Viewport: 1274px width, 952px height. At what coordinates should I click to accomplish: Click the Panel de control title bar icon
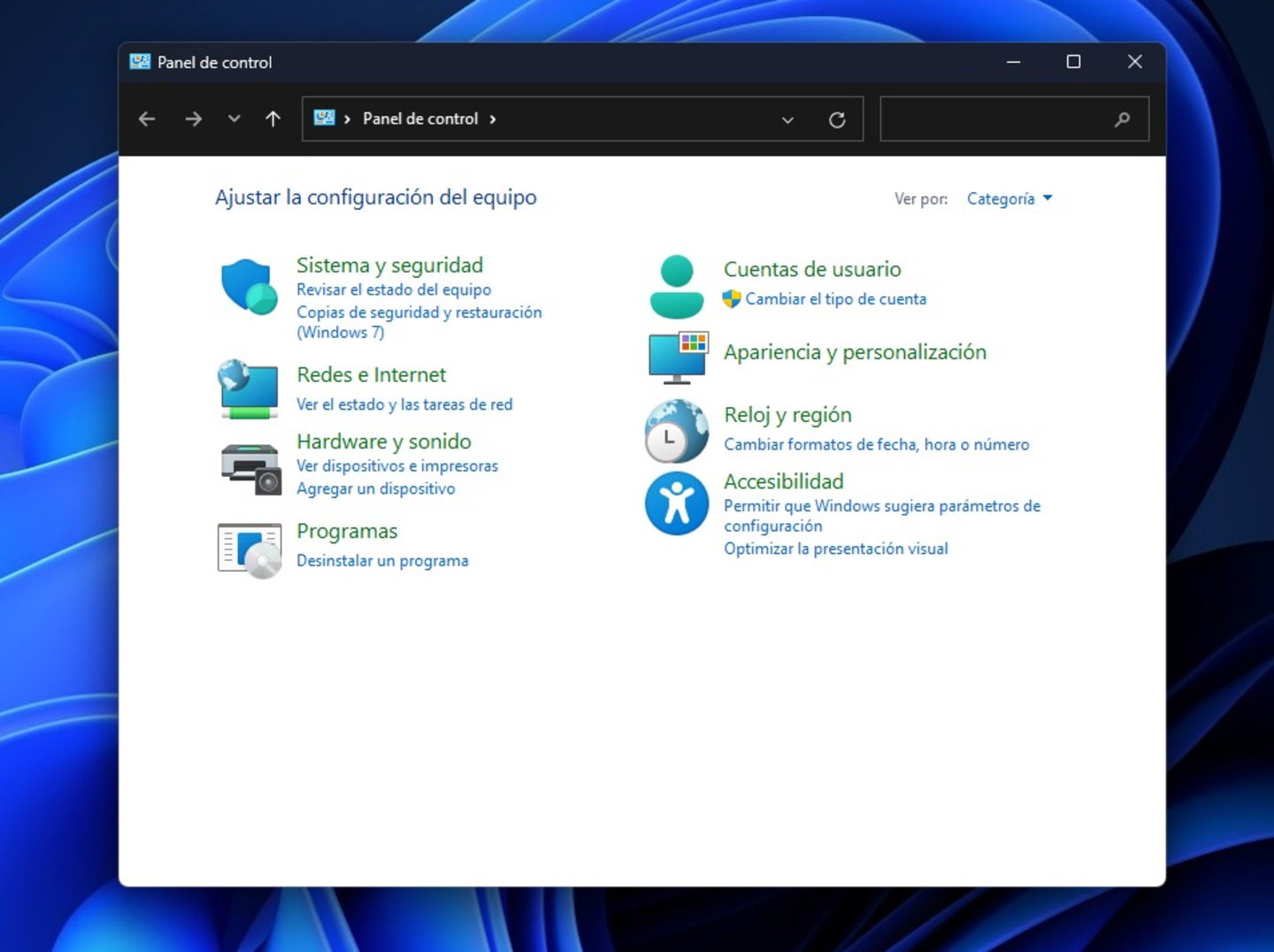coord(140,62)
